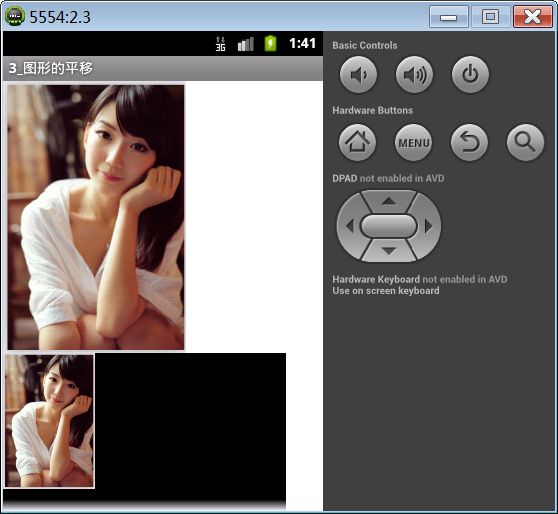Click the DPAD not enabled in AVD text
Viewport: 558px width, 514px height.
pos(388,178)
